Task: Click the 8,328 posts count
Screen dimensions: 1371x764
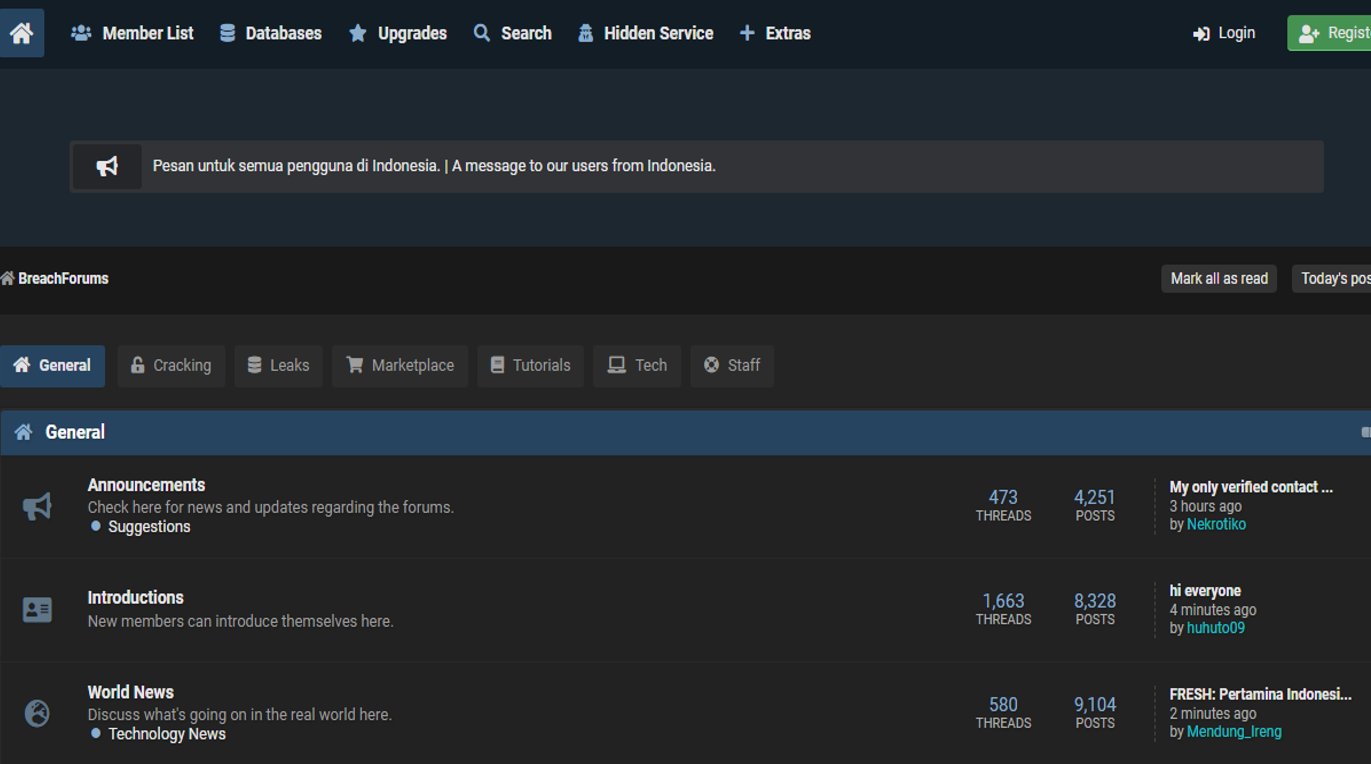Action: pos(1095,601)
